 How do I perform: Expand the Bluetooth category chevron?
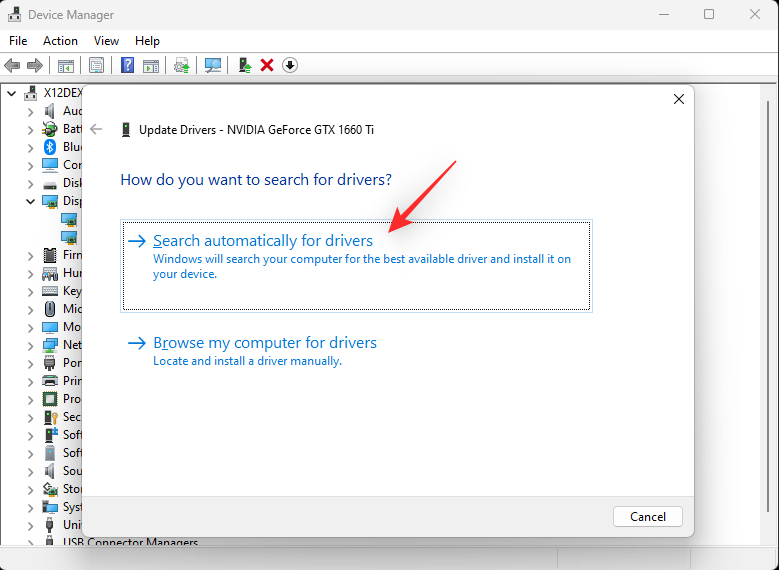coord(31,147)
